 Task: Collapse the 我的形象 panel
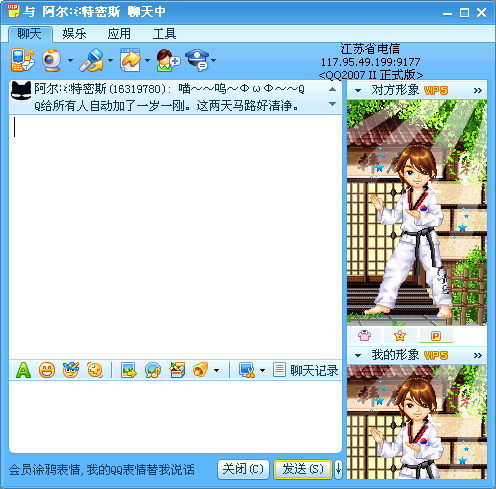(x=358, y=355)
